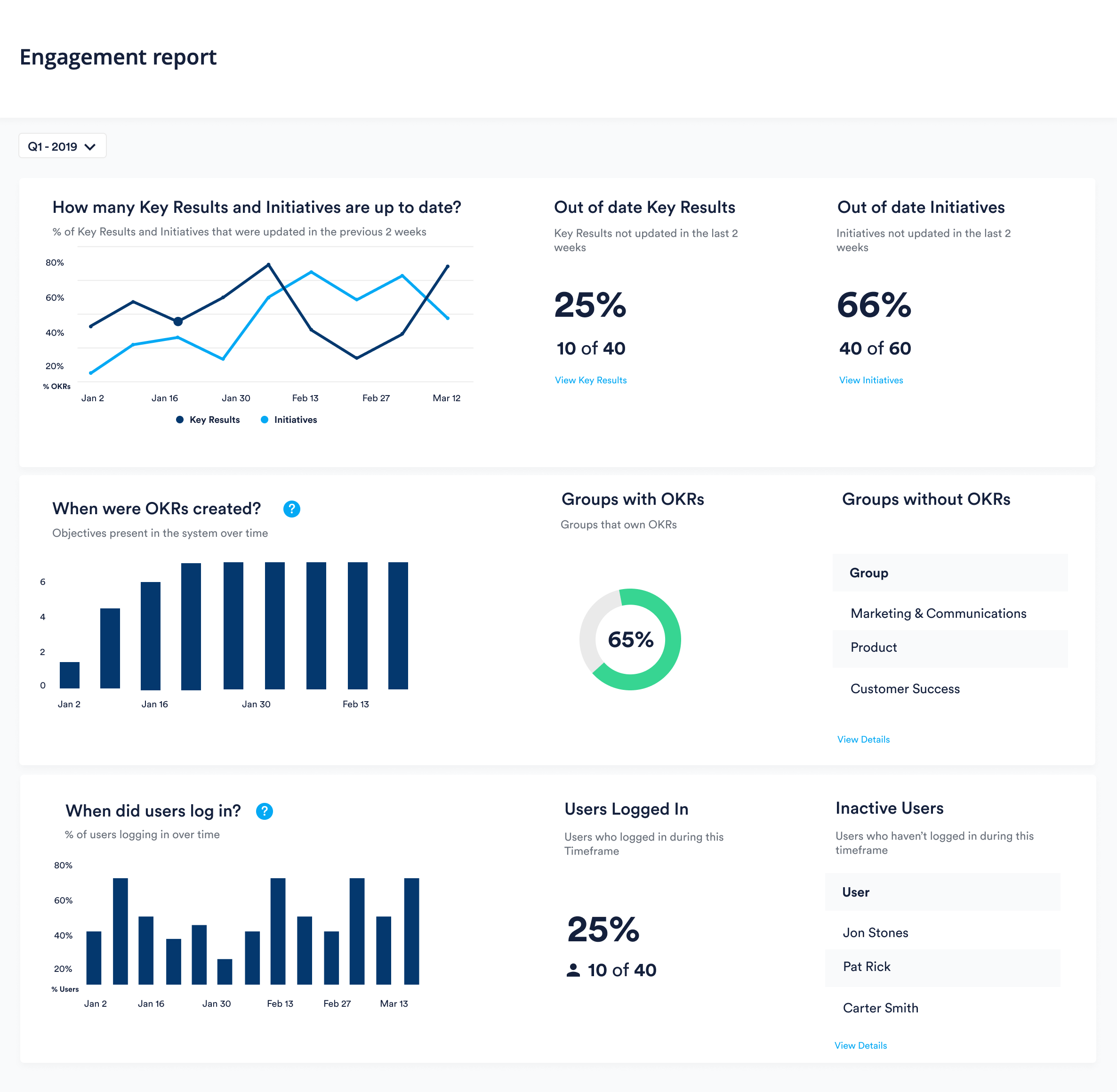Open the Q1 - 2019 quarter dropdown
Viewport: 1117px width, 1092px height.
62,146
